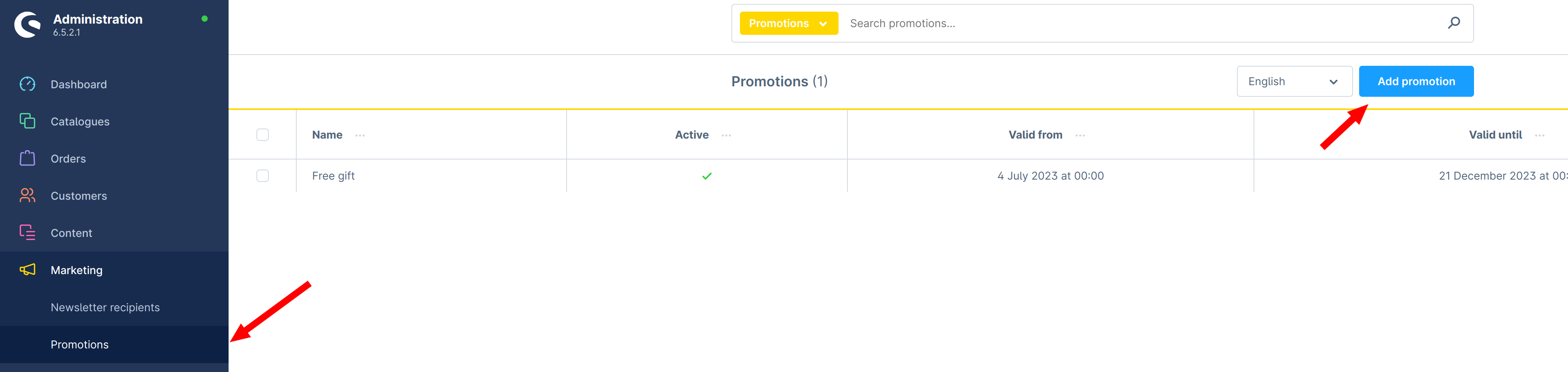
Task: Expand the English language selector
Action: point(1294,82)
